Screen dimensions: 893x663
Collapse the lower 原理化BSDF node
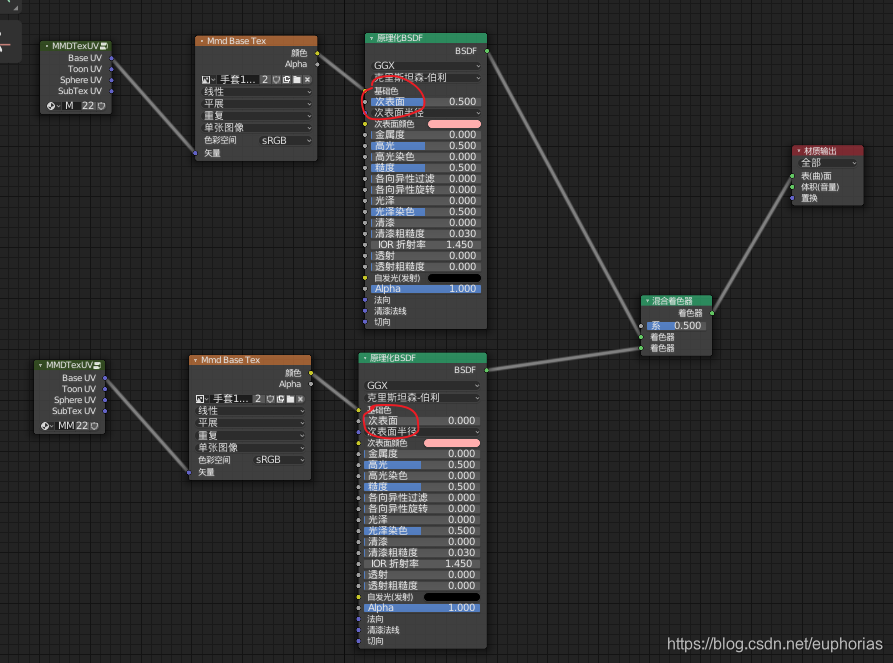[364, 358]
